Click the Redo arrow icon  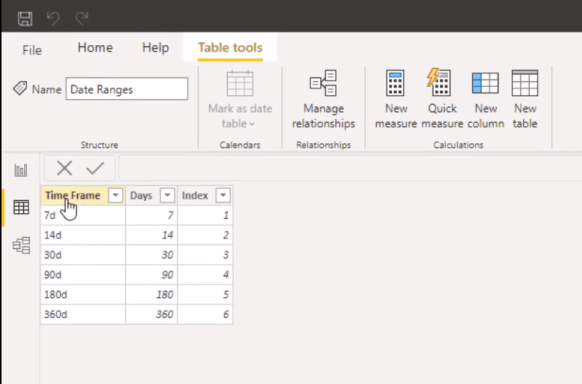[x=82, y=18]
